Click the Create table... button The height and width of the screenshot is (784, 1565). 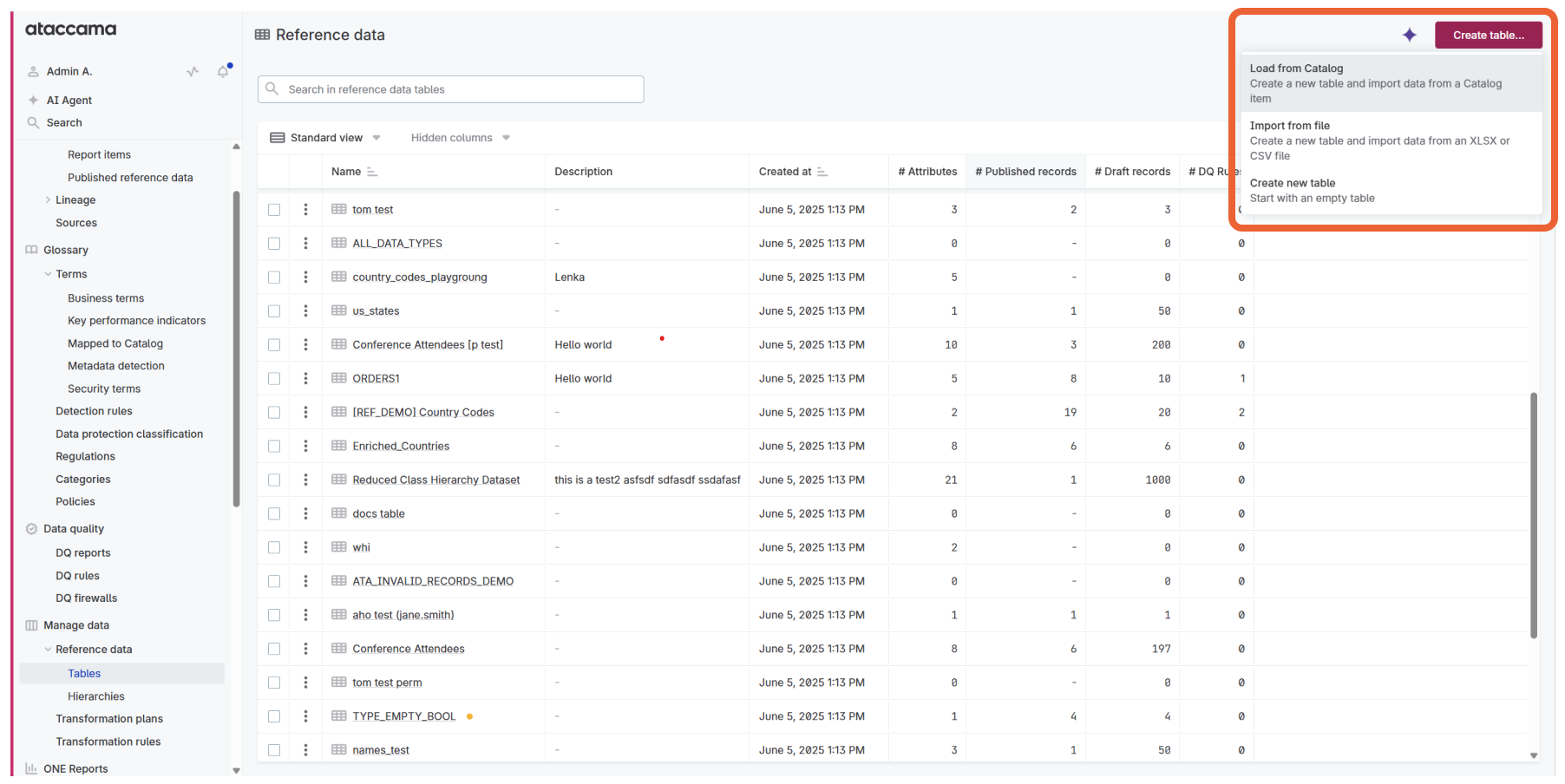click(x=1488, y=35)
